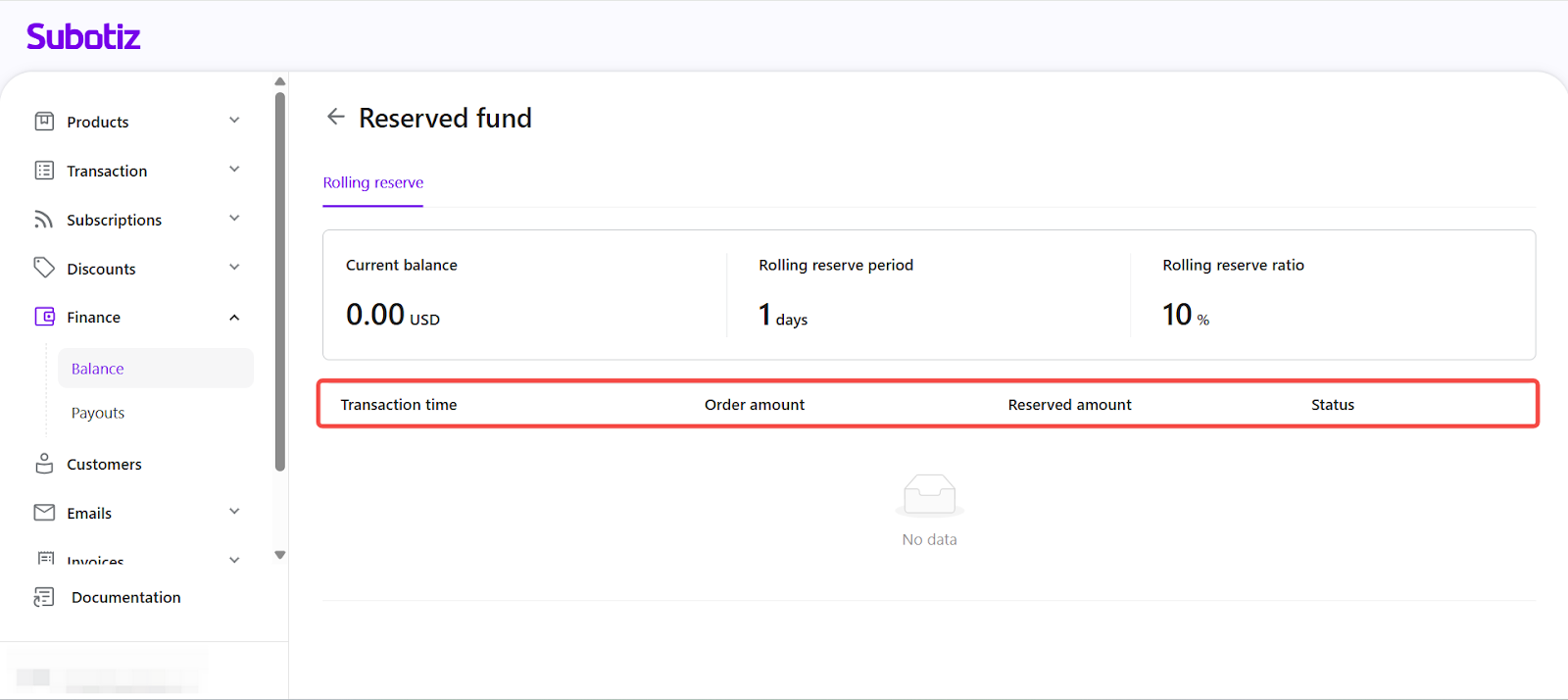Click the Discounts tag icon
The image size is (1568, 700).
44,268
